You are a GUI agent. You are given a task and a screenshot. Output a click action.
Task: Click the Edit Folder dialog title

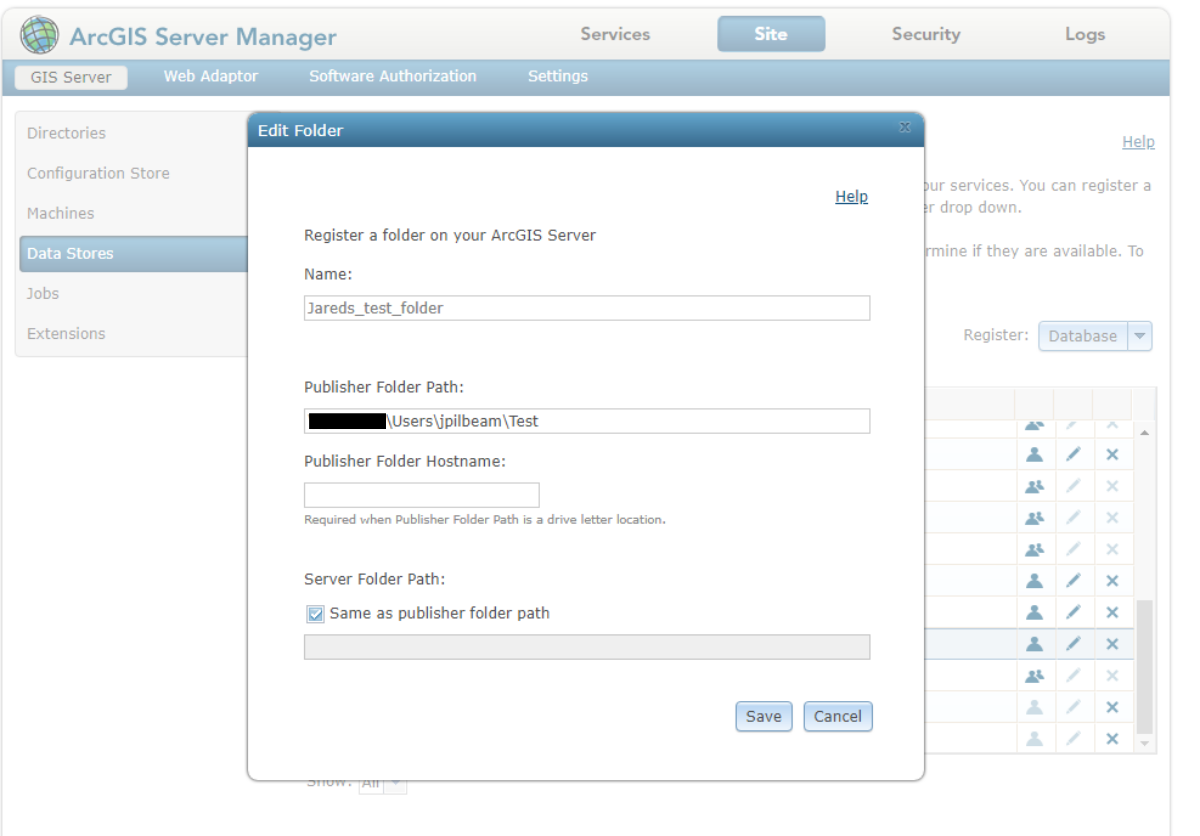tap(300, 130)
